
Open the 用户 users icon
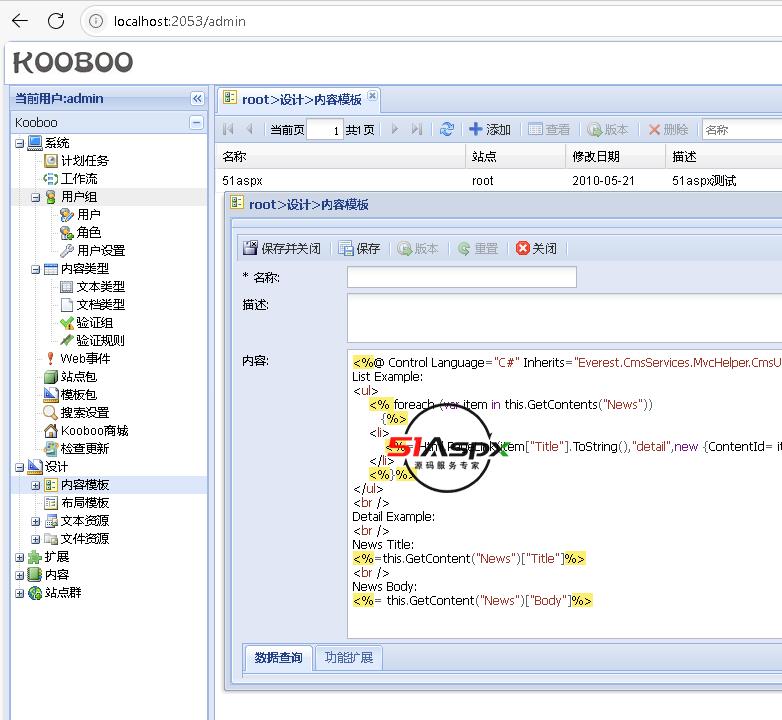(67, 214)
